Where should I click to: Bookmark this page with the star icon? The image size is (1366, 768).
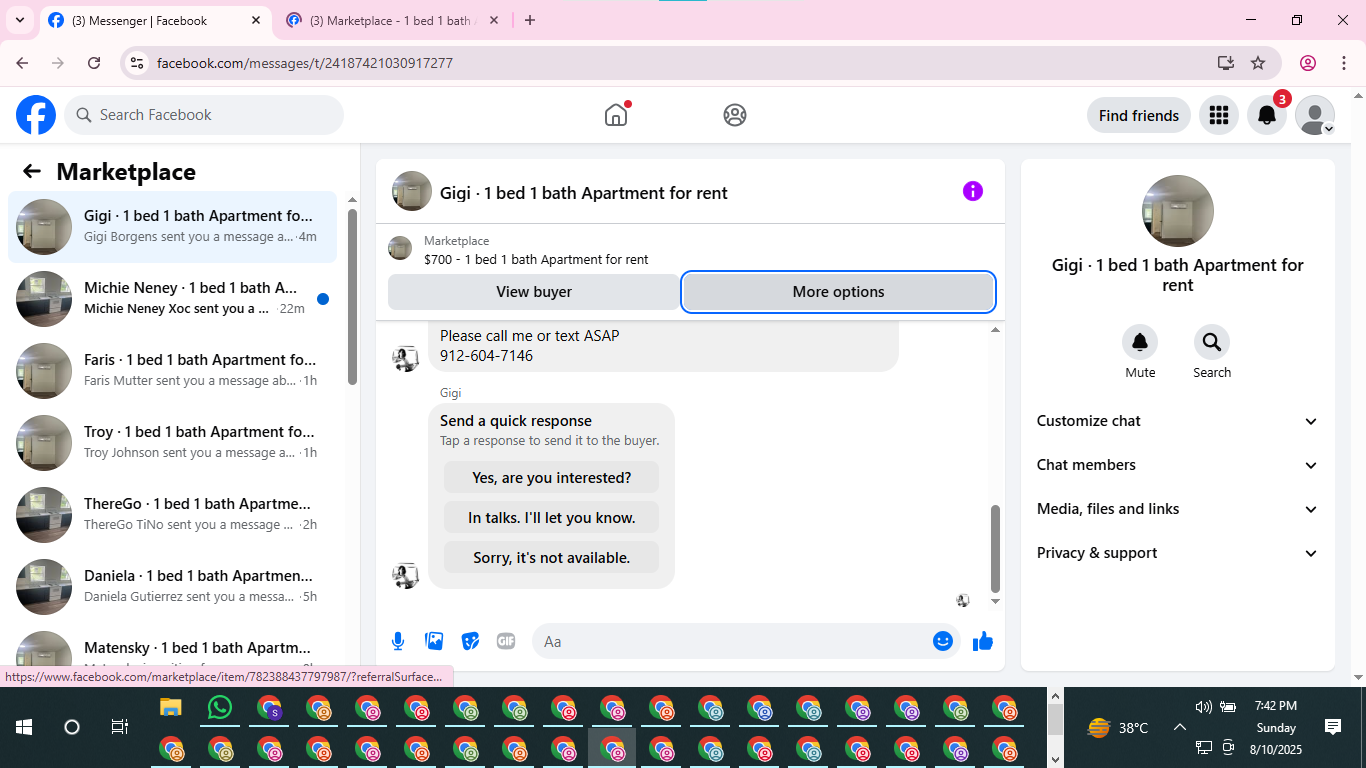[1258, 63]
